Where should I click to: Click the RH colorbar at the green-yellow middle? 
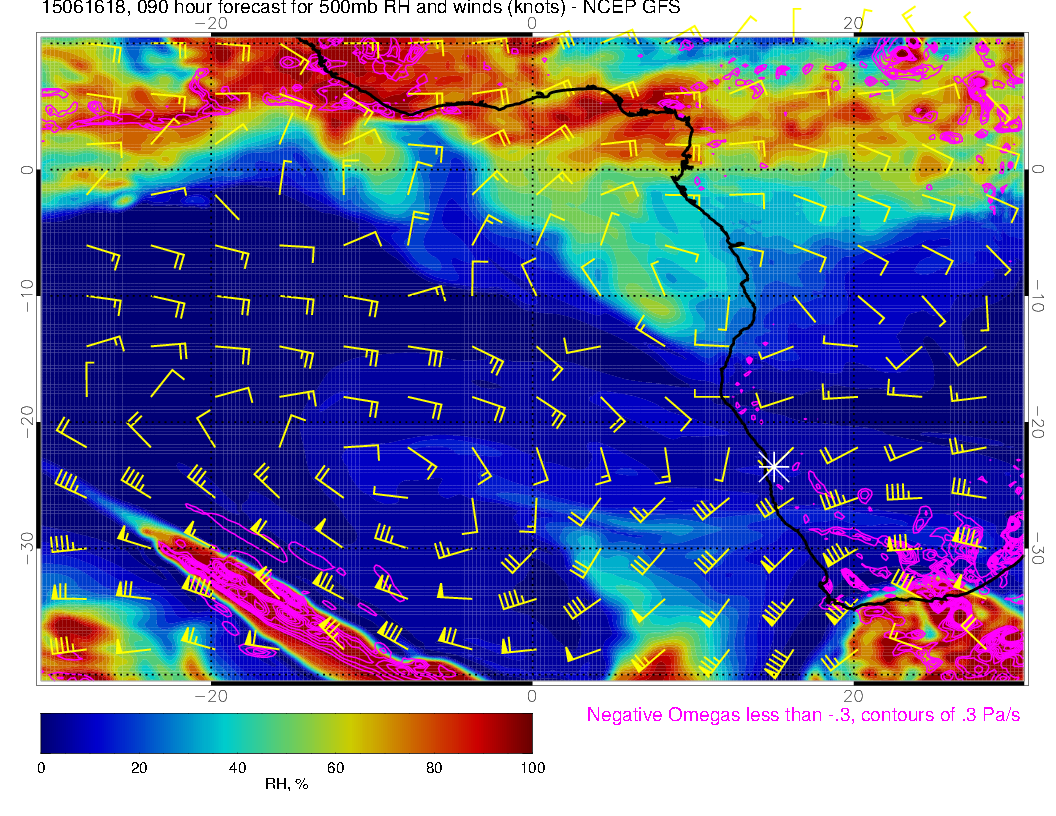point(335,733)
